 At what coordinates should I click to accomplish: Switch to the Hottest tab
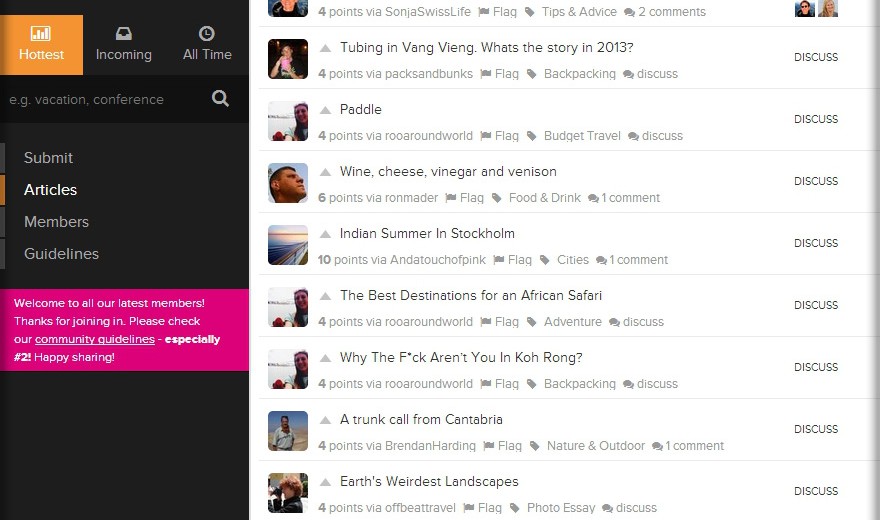[42, 45]
